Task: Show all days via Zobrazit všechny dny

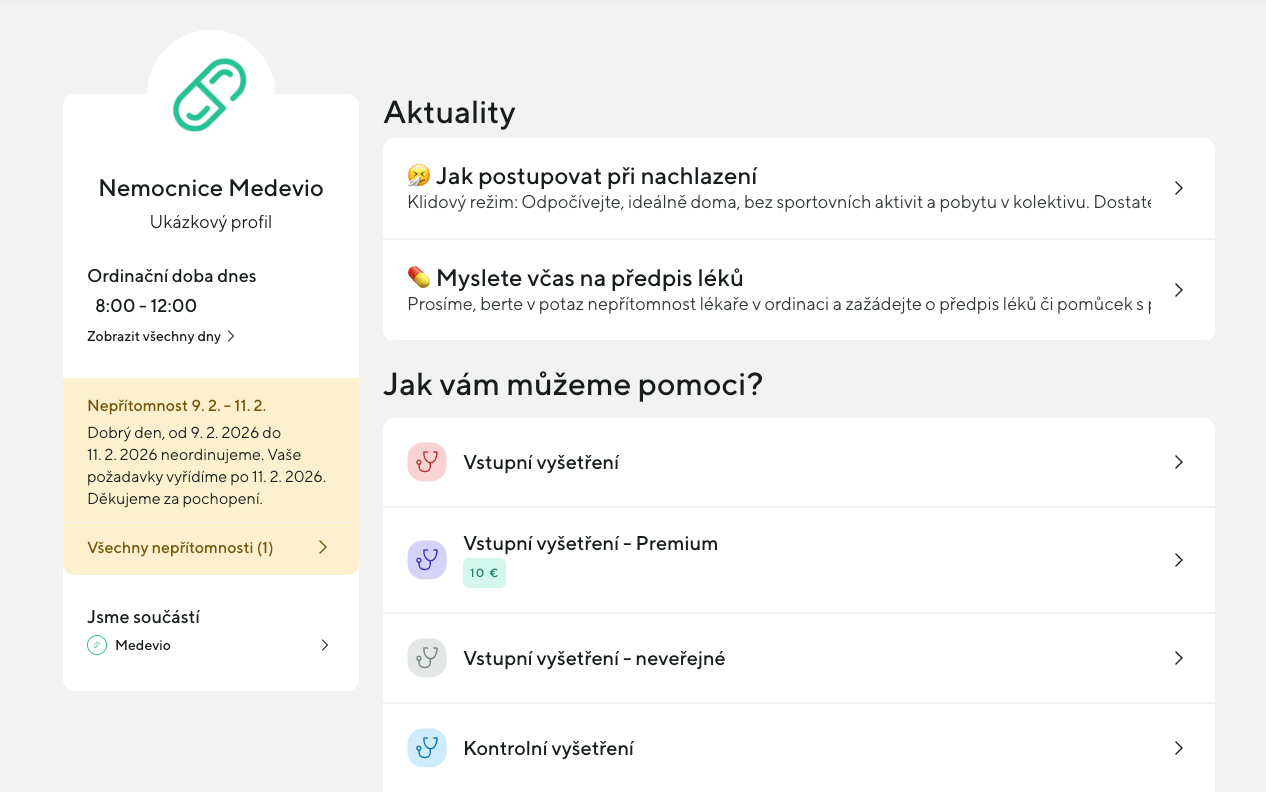Action: coord(160,336)
